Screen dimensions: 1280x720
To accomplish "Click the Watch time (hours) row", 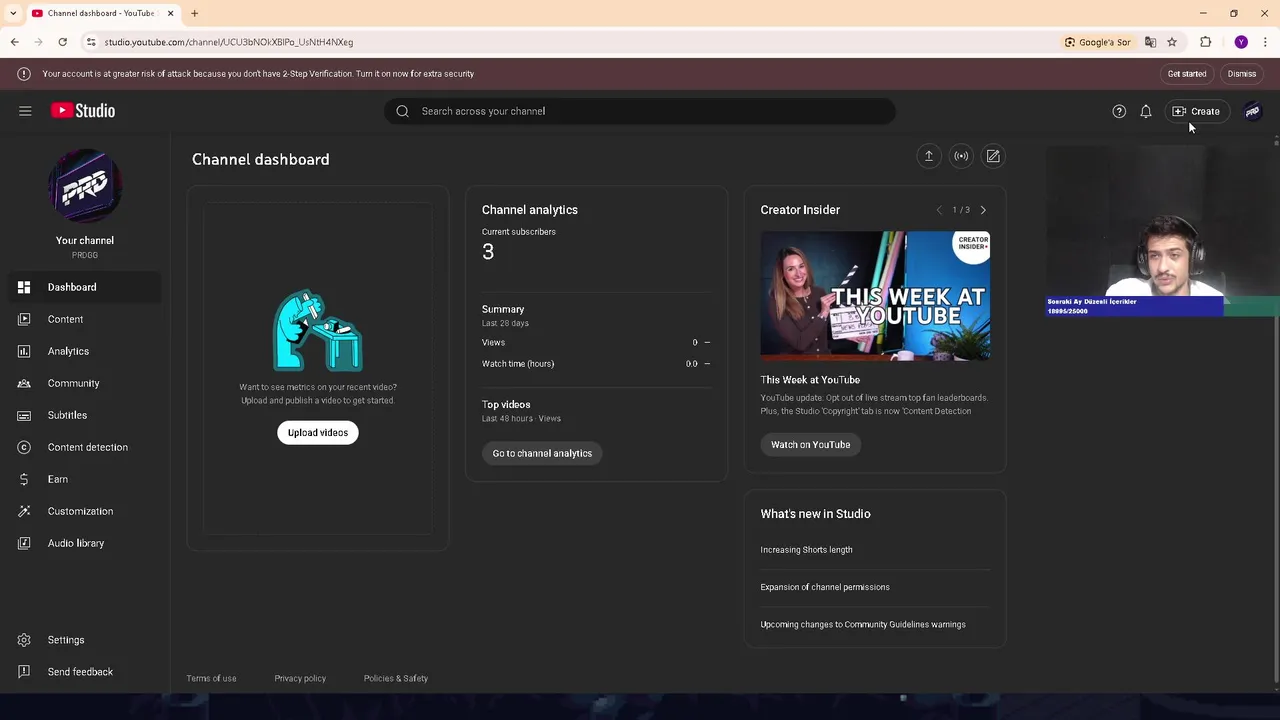I will [596, 364].
